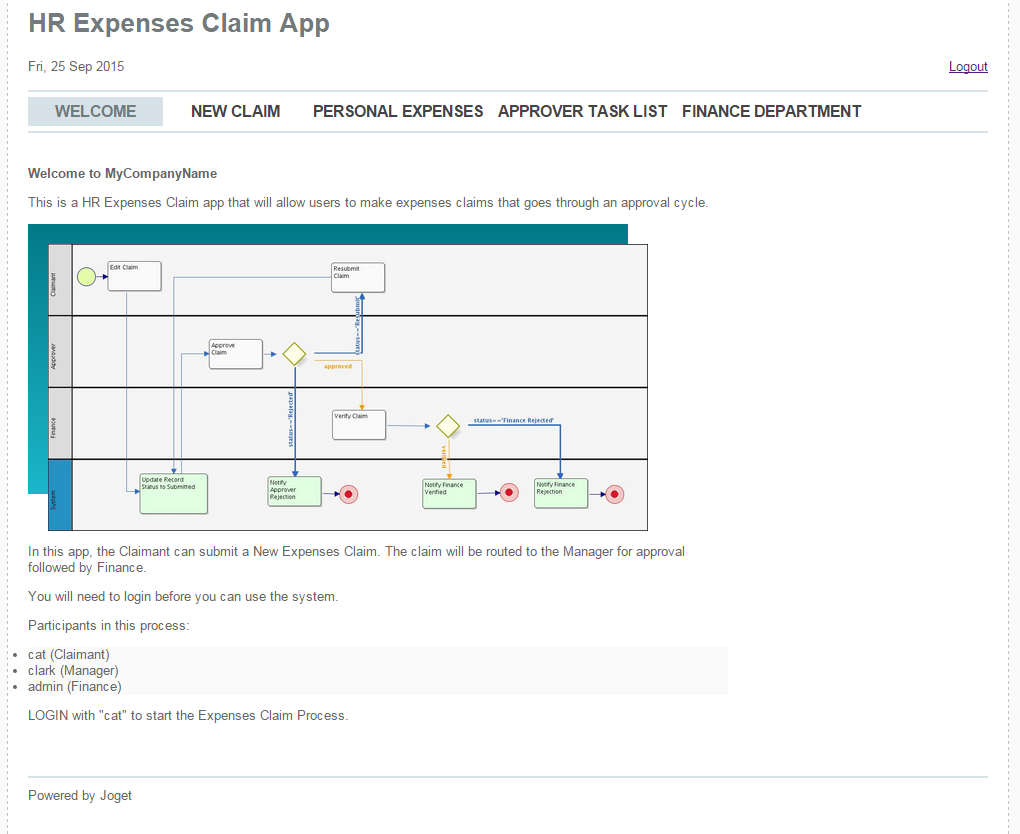This screenshot has width=1020, height=834.
Task: Click Update Record Status to Submitted box
Action: tap(173, 493)
